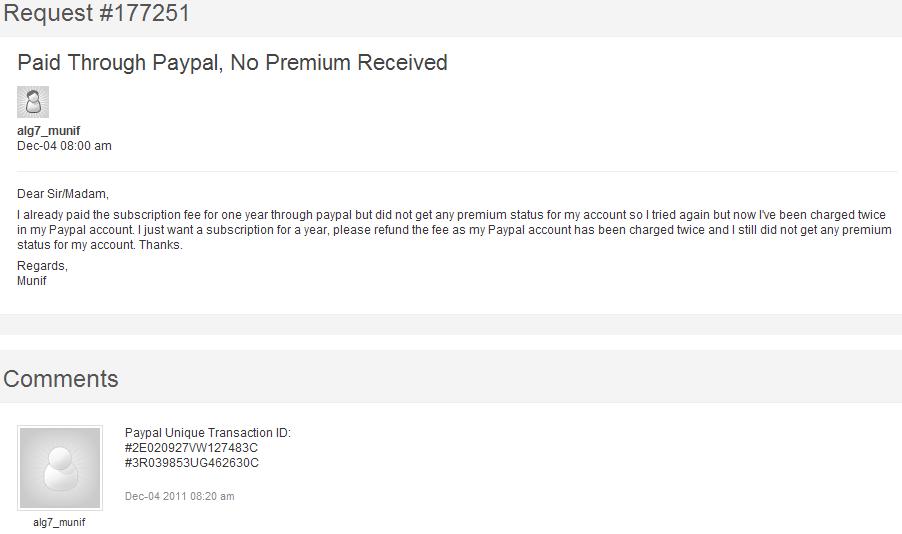Click the Munif signature name
Image resolution: width=902 pixels, height=534 pixels.
[32, 281]
